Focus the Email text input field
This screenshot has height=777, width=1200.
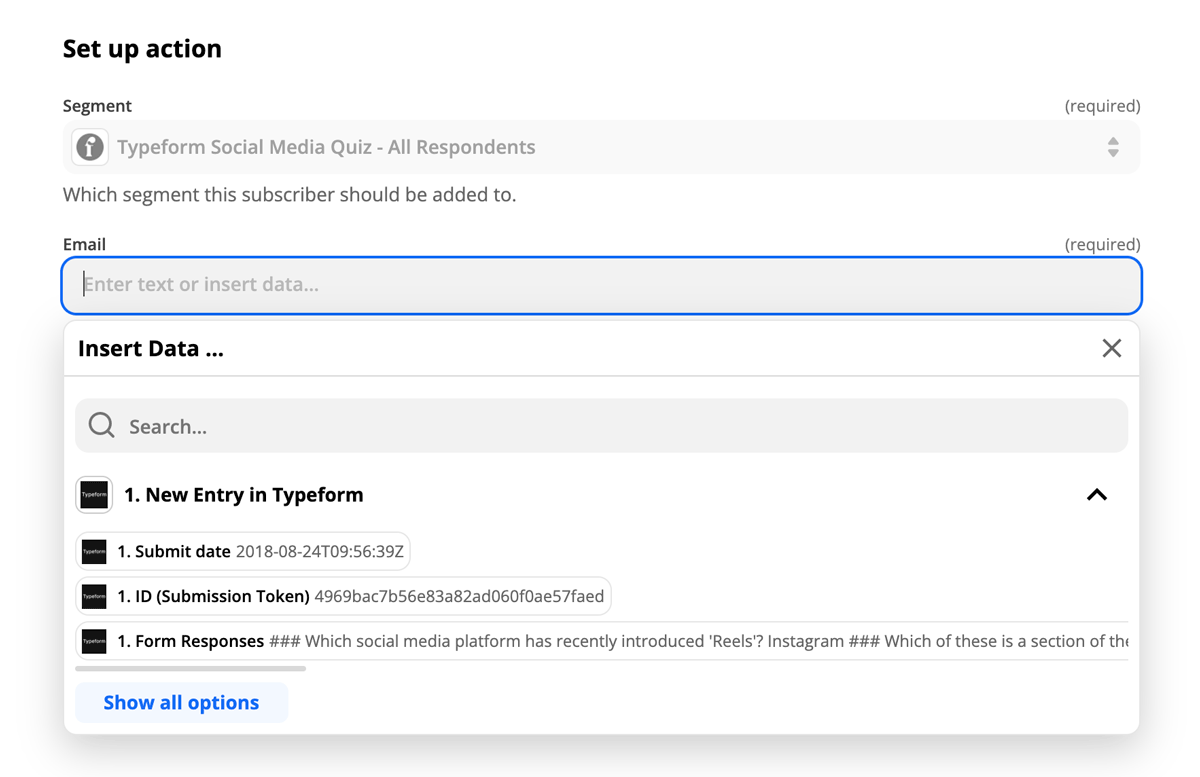tap(600, 285)
